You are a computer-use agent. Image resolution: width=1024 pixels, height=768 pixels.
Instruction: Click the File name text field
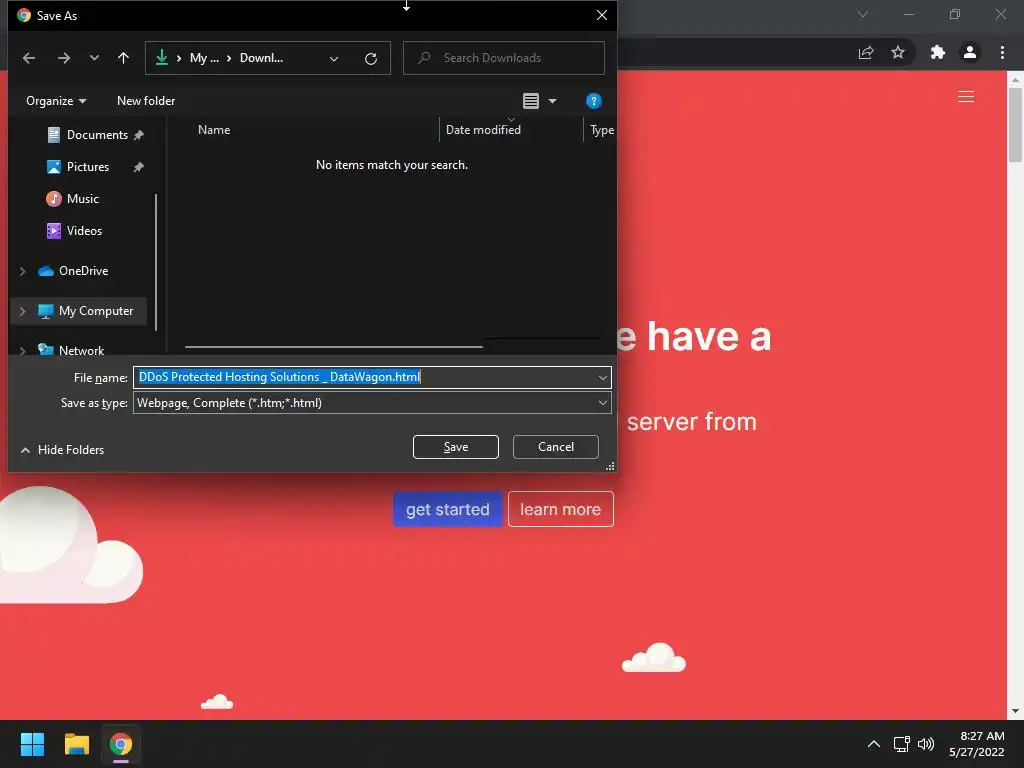[364, 377]
